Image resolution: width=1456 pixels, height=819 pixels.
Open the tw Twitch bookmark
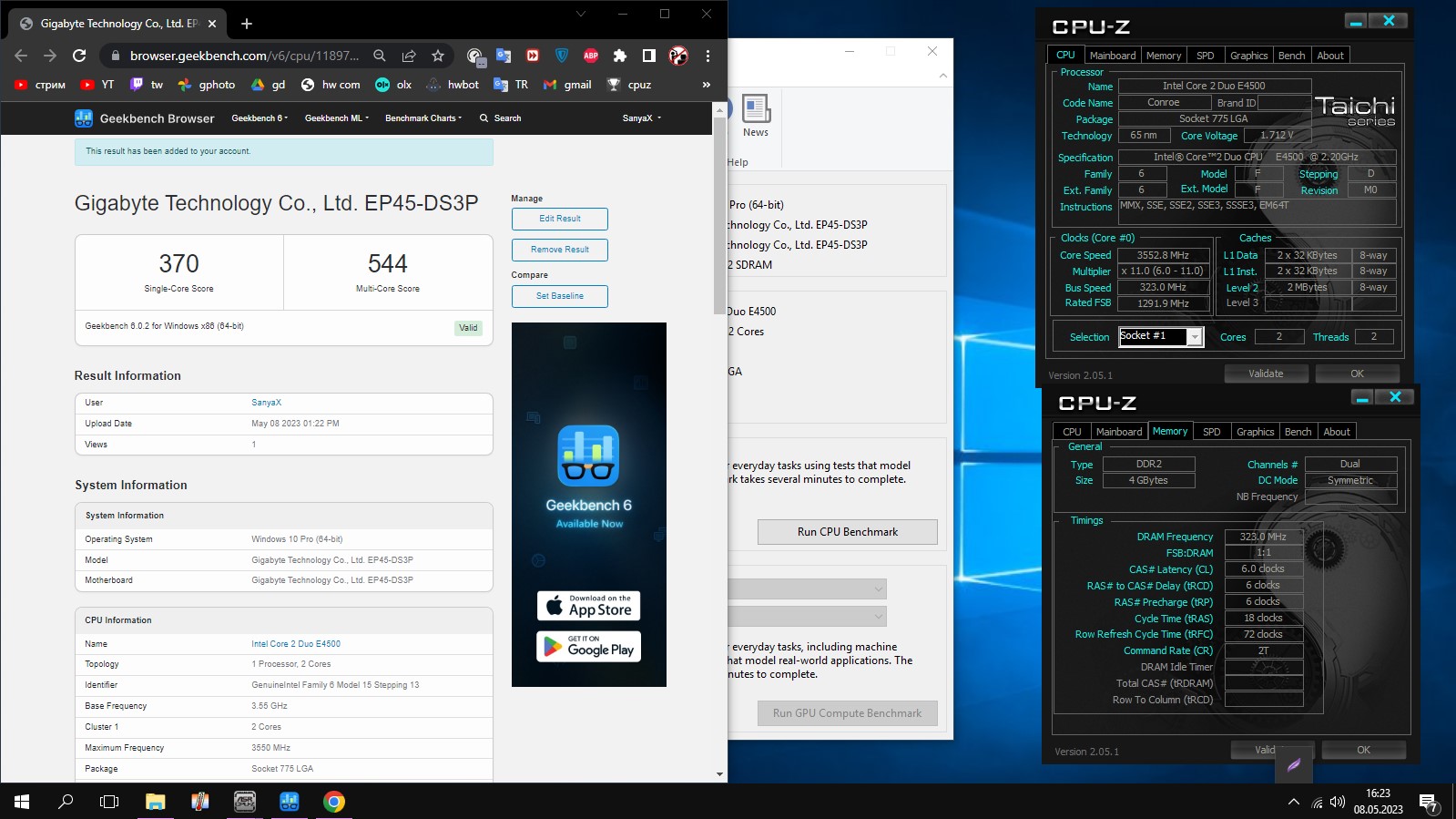147,85
